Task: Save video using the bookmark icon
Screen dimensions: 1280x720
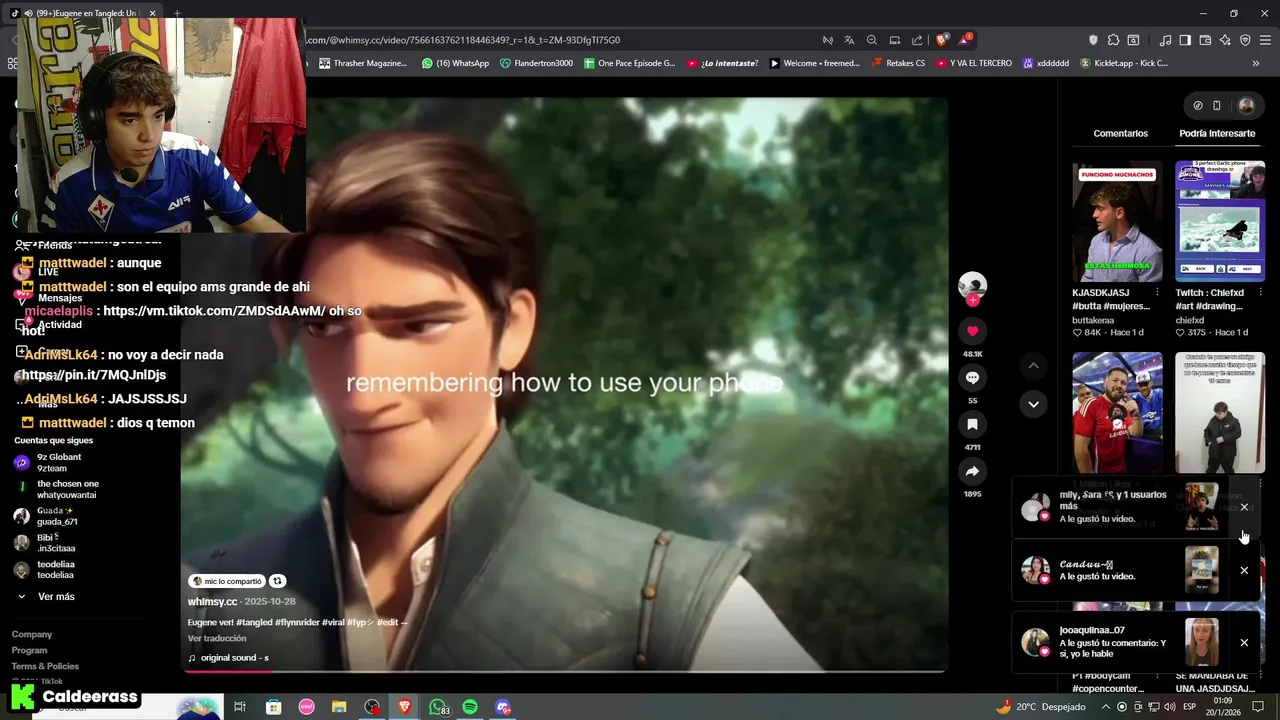Action: tap(972, 425)
